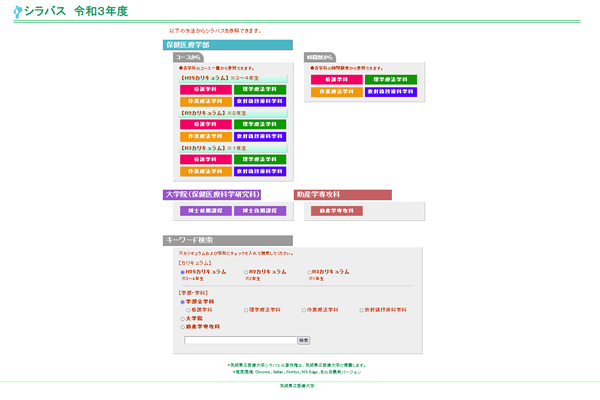Open 看護学科 under H25カリキュラム courses
This screenshot has height=400, width=600.
206,90
